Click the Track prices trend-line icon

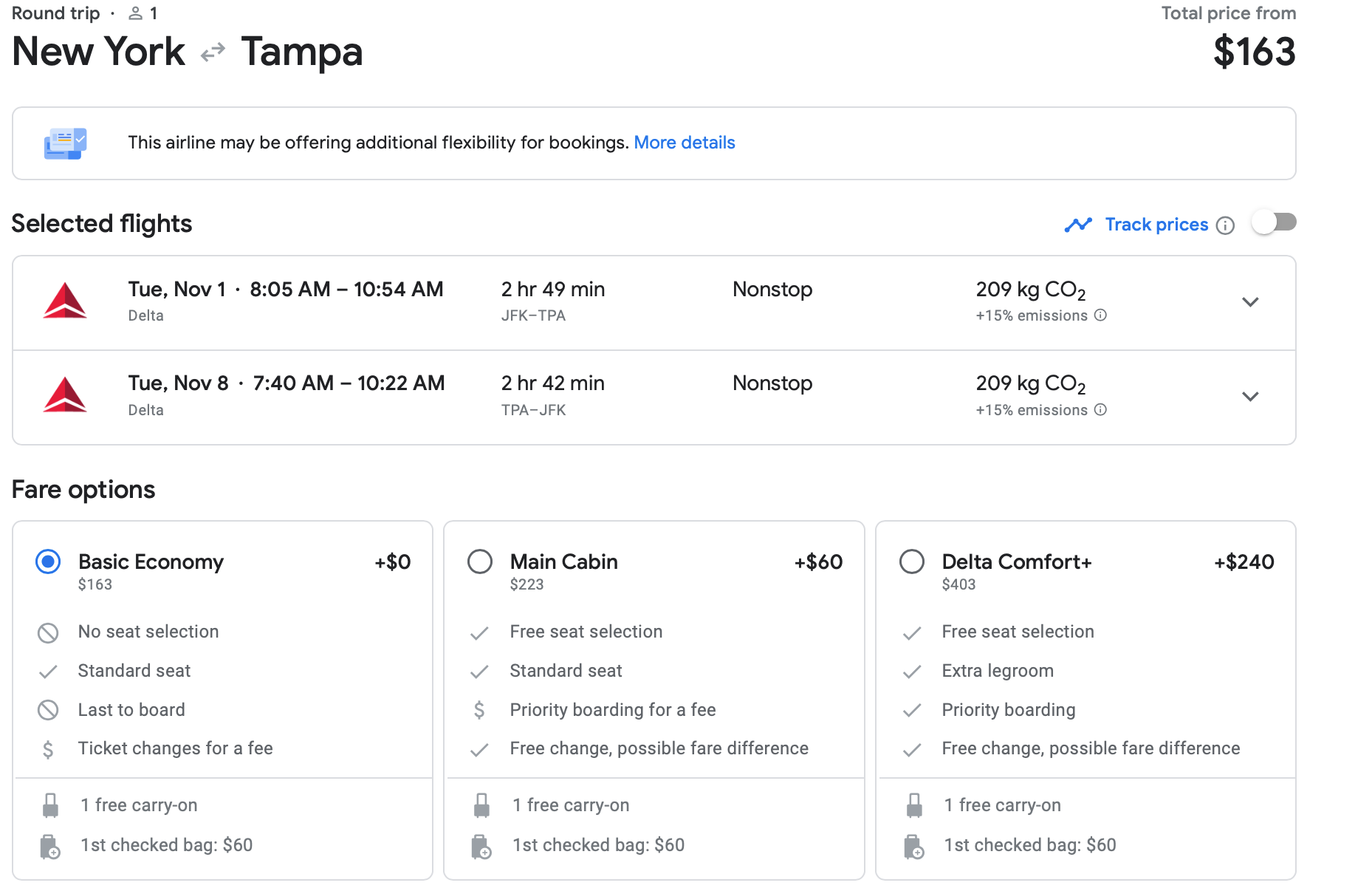1078,225
